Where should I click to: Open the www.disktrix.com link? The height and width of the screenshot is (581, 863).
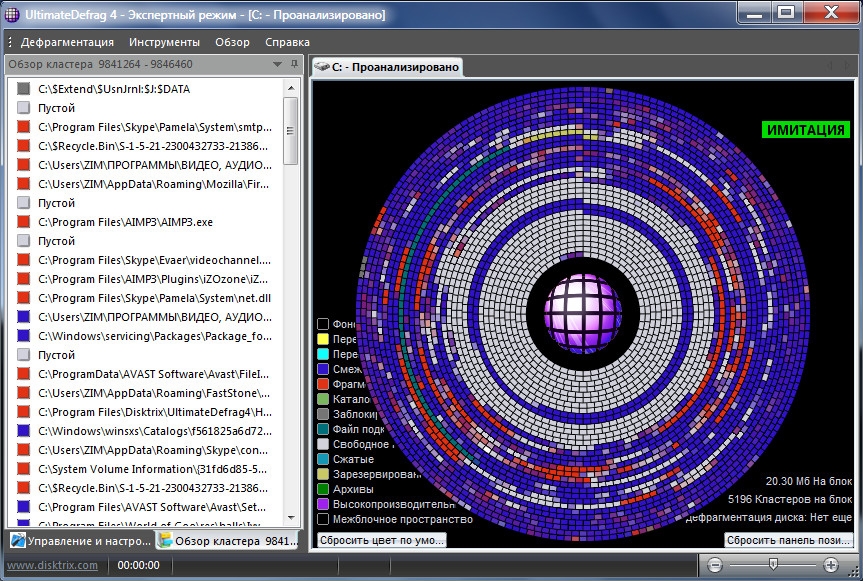tap(52, 565)
